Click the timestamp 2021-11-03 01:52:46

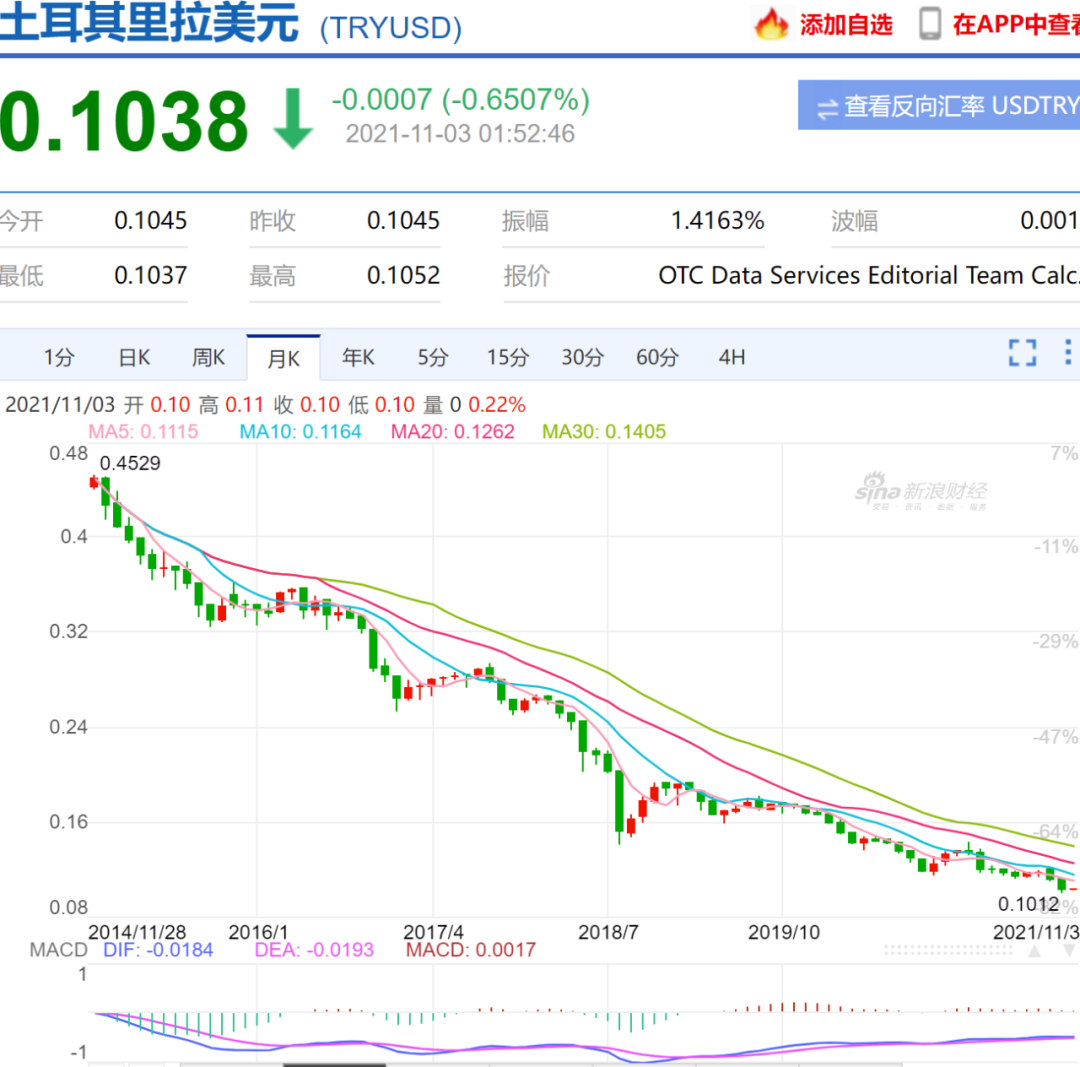(460, 134)
